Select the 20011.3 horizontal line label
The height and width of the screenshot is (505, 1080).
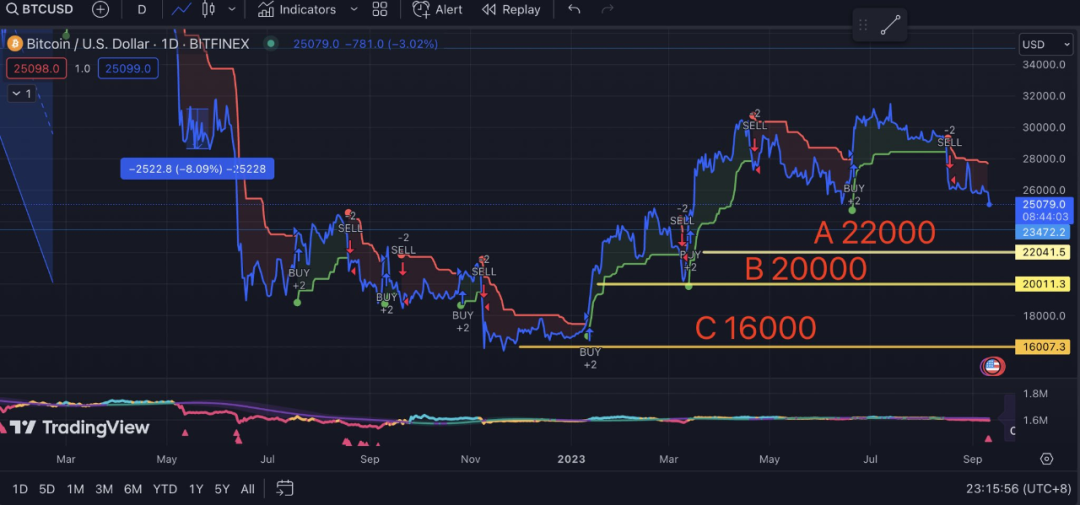(x=1043, y=284)
